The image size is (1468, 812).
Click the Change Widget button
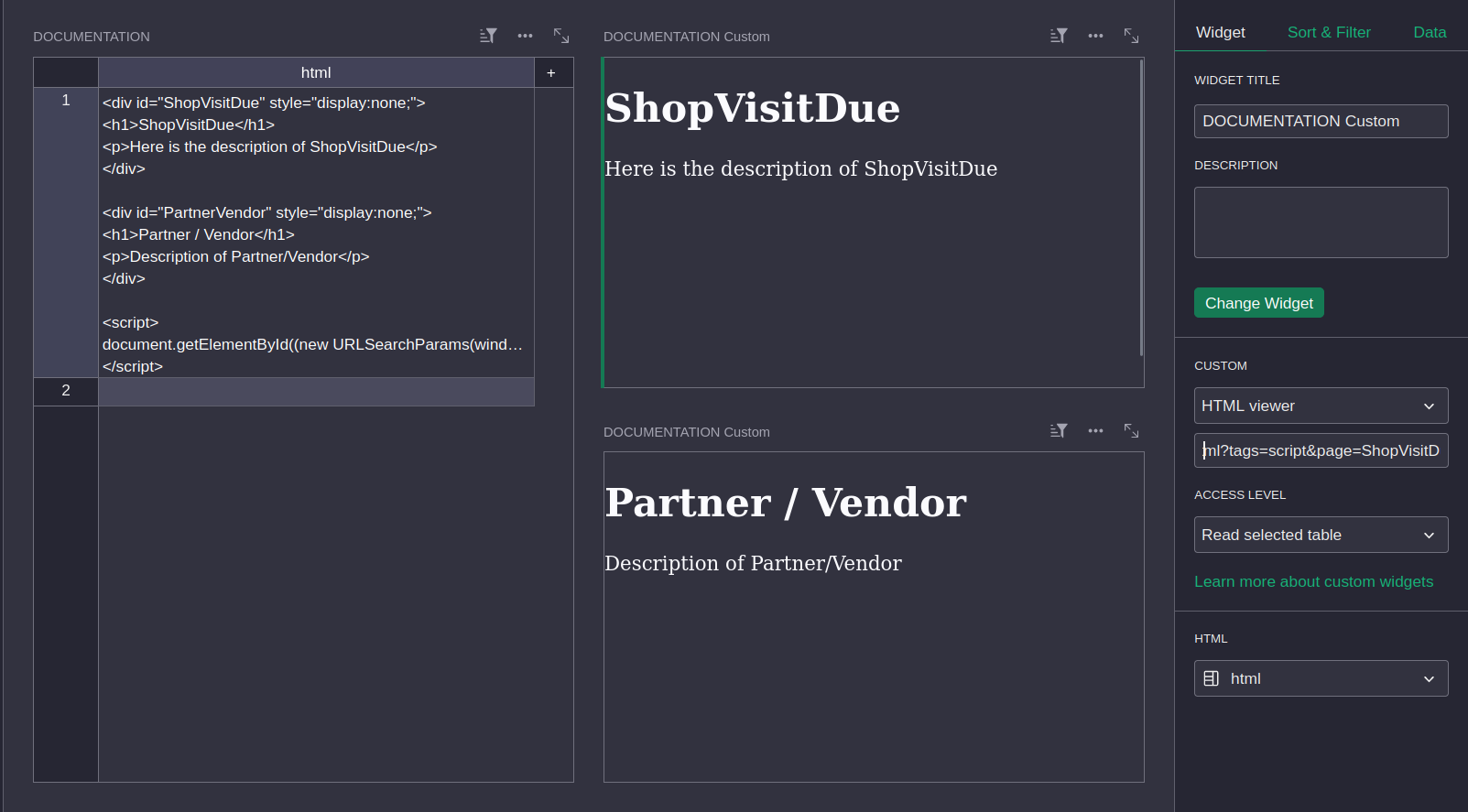tap(1259, 303)
